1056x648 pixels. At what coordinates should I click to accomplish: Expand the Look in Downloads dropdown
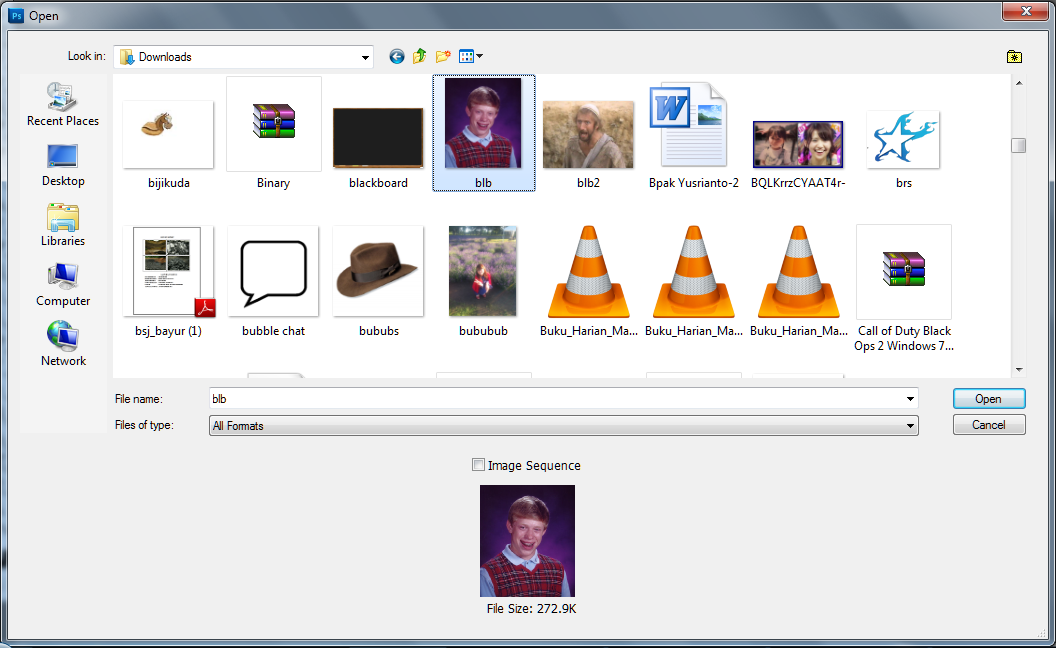click(x=365, y=57)
